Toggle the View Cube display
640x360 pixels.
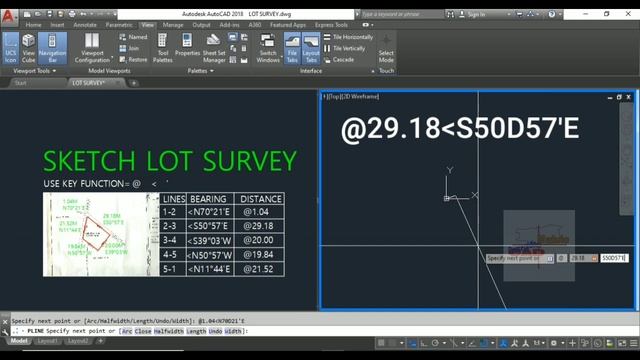(28, 48)
